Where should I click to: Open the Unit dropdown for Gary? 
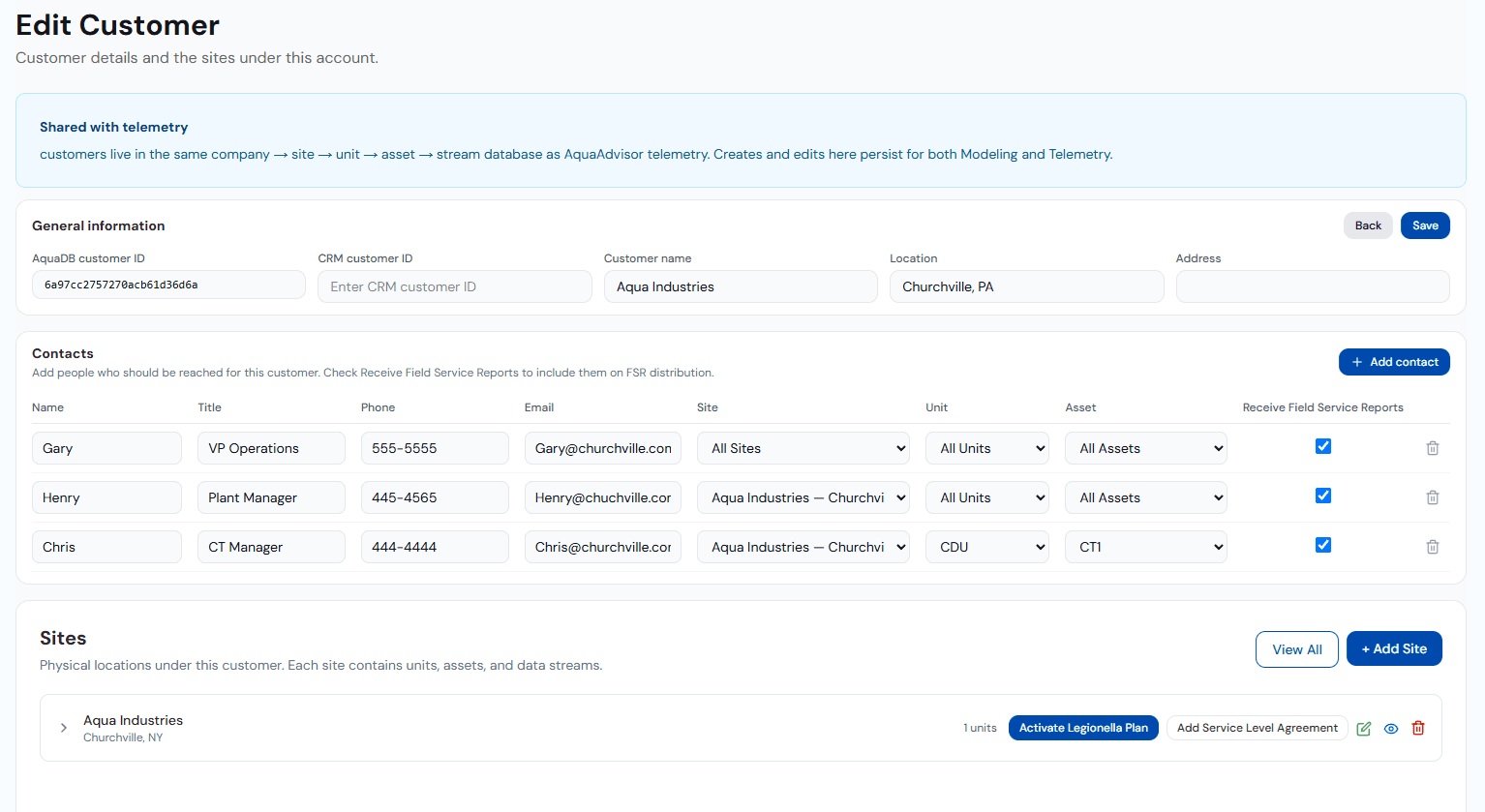click(x=987, y=448)
